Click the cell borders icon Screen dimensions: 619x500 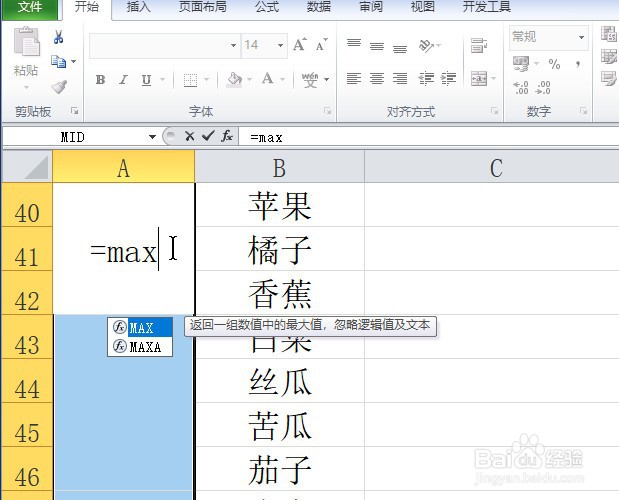click(x=190, y=80)
